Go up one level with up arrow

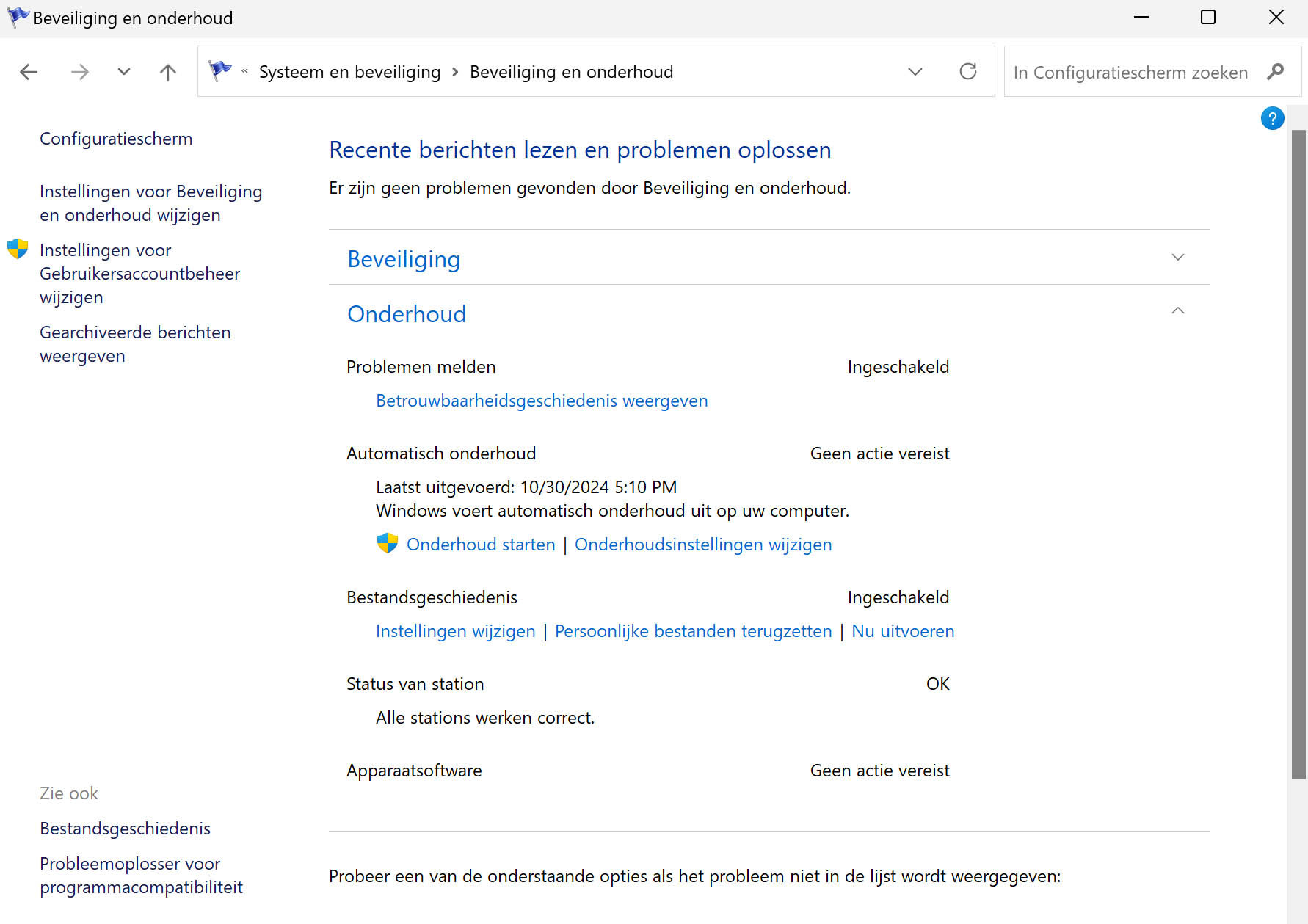(x=168, y=72)
